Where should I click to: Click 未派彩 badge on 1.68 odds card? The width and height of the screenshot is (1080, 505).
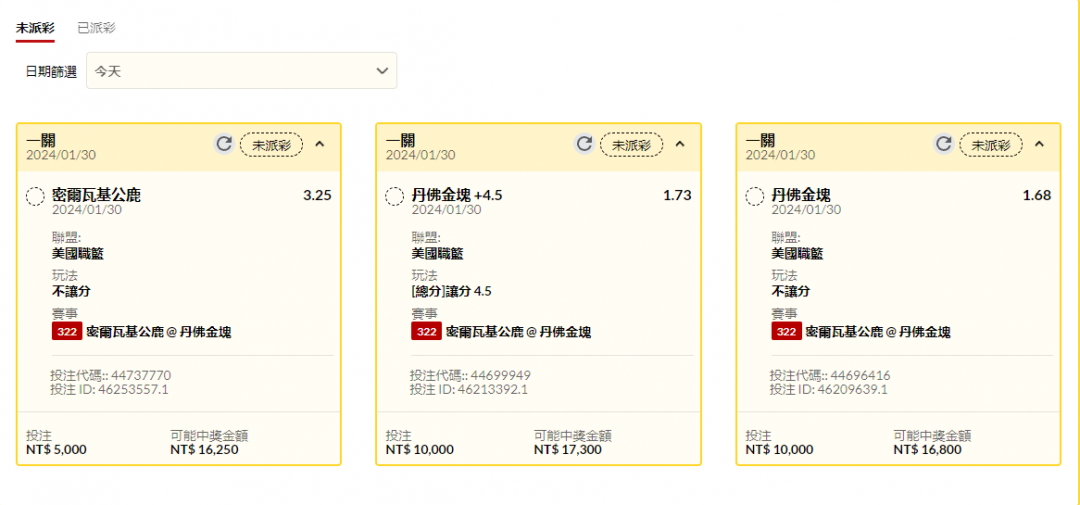(x=991, y=145)
